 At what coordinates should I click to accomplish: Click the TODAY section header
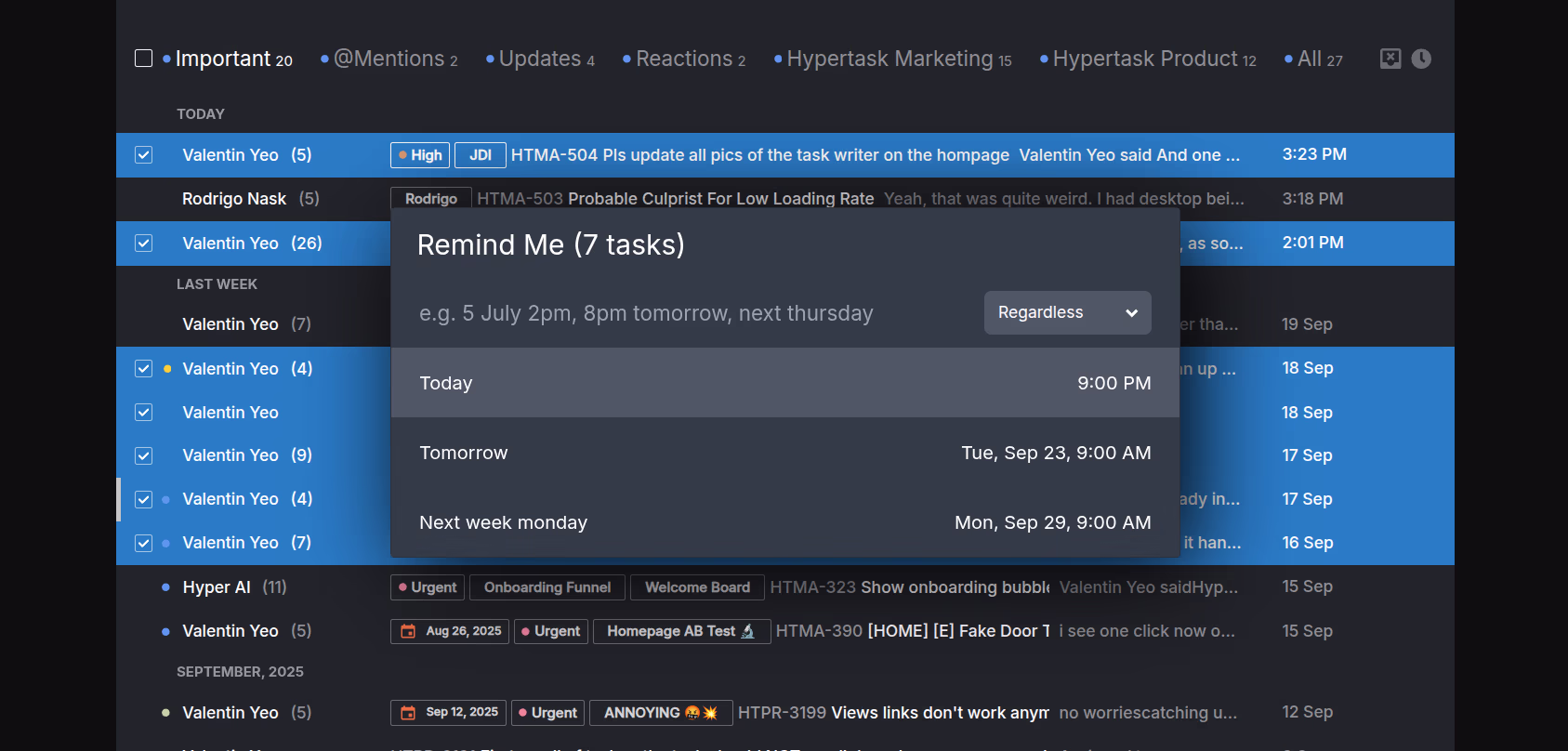[201, 114]
